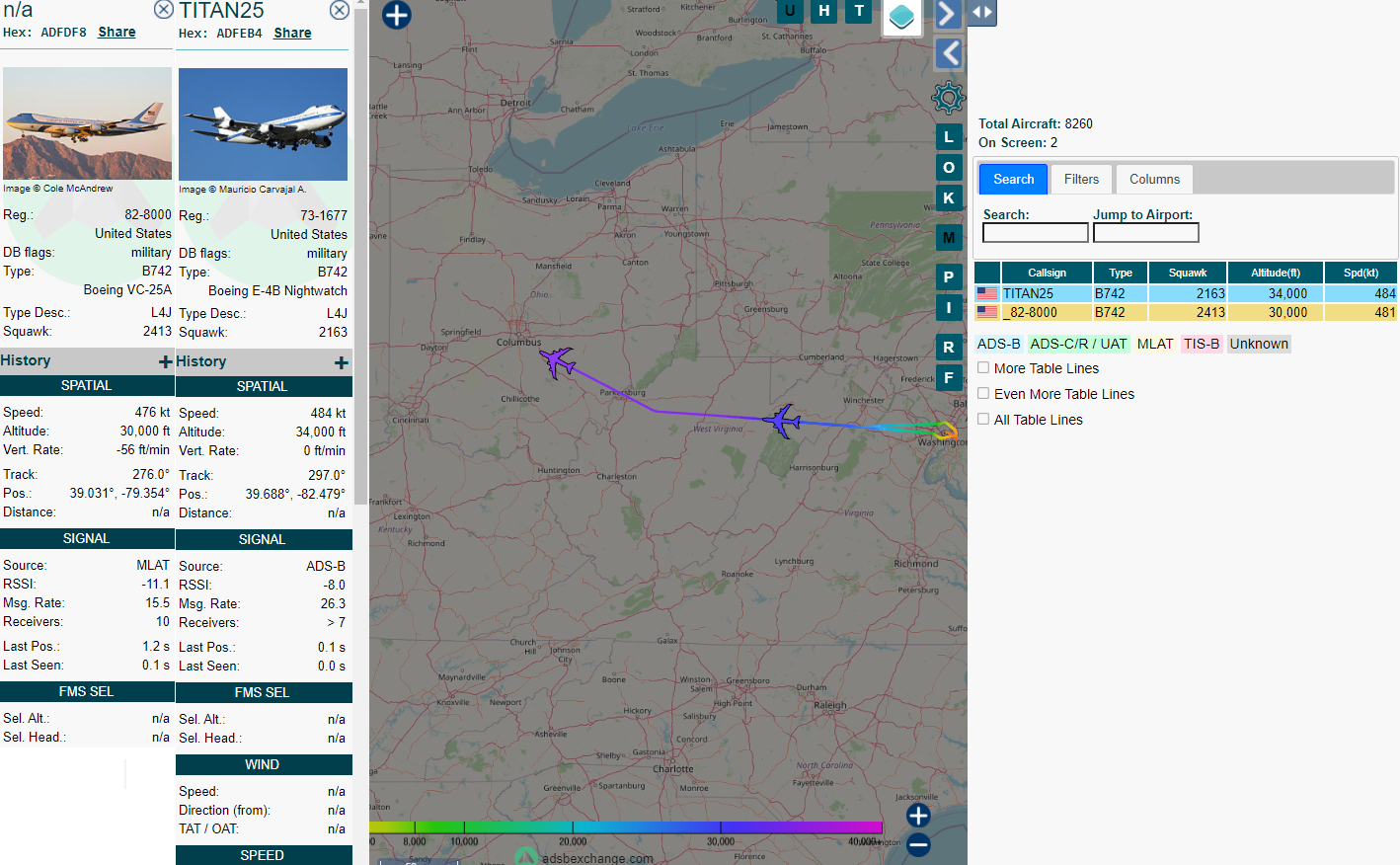Image resolution: width=1400 pixels, height=865 pixels.
Task: Open the VC-25A aircraft photo
Action: point(87,123)
